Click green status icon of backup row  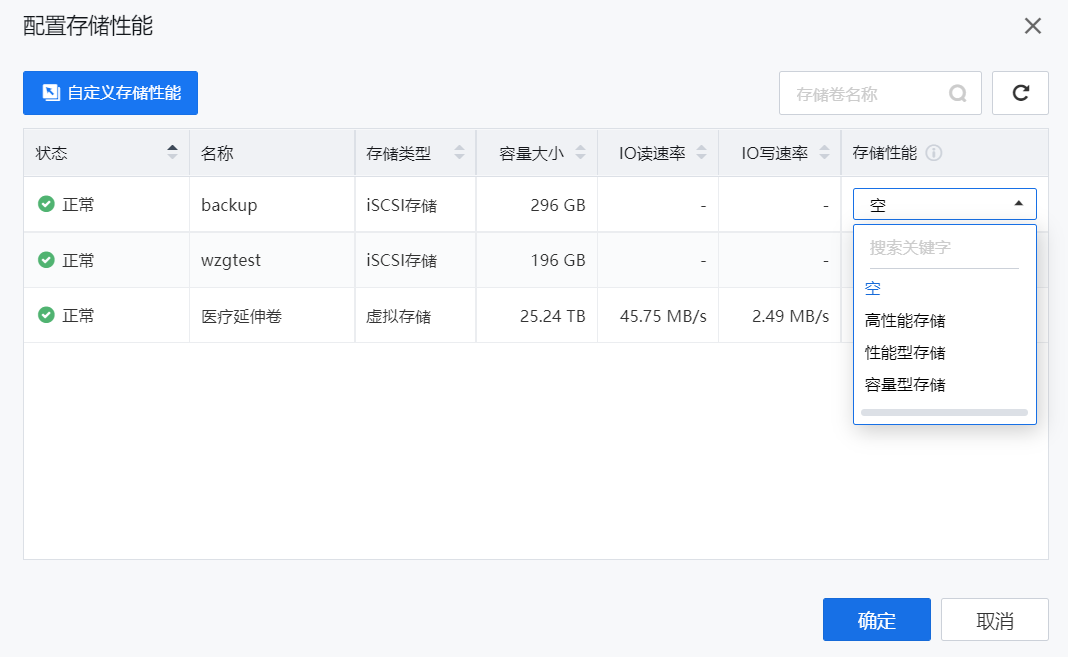(46, 204)
